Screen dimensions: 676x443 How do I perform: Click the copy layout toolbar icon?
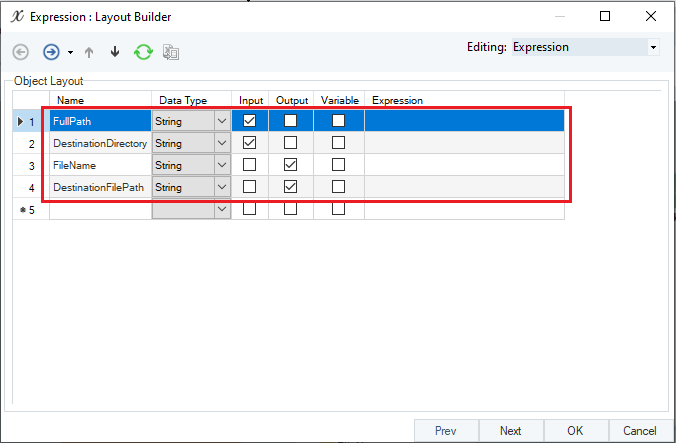click(x=171, y=52)
